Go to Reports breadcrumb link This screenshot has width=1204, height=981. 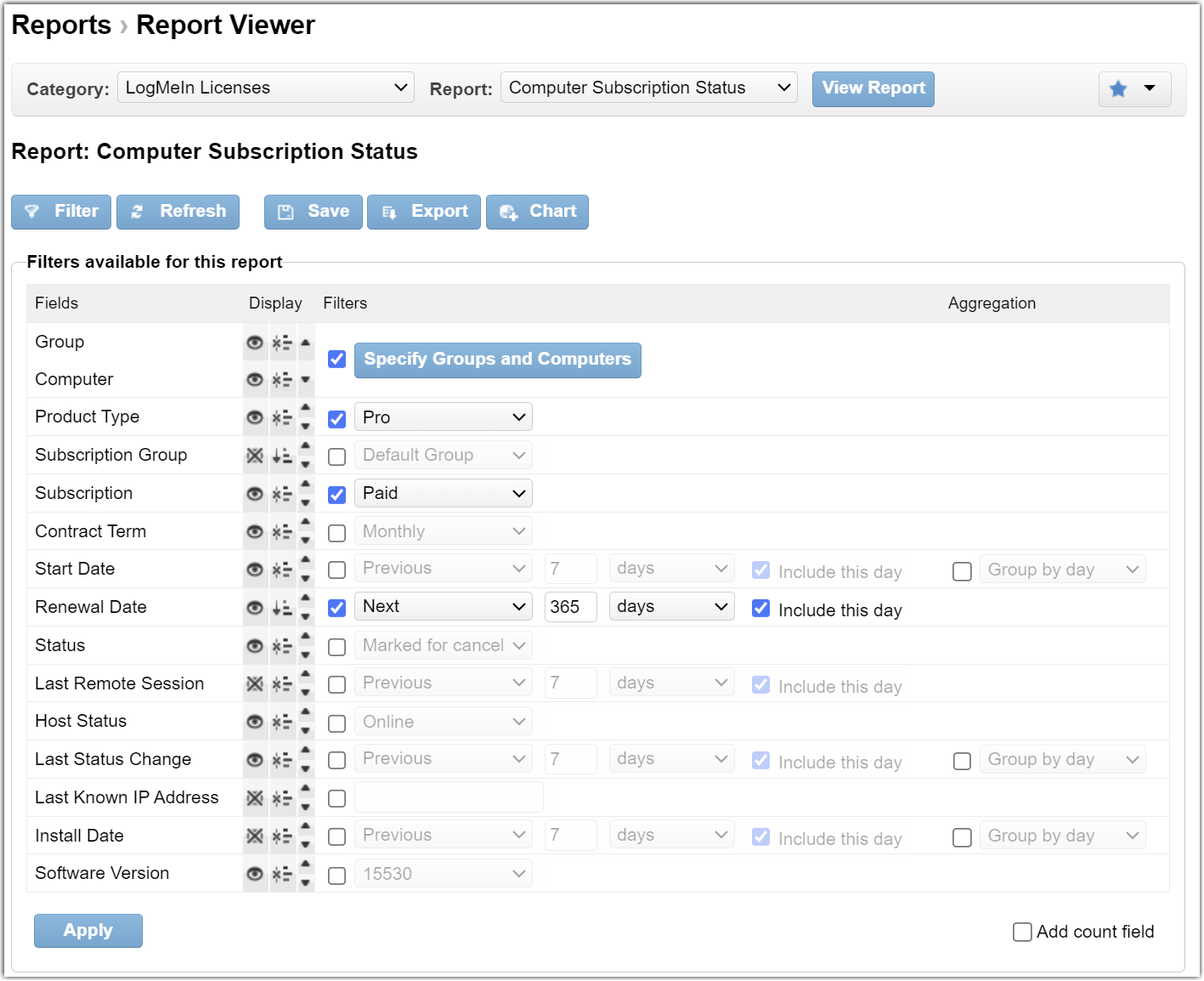click(x=61, y=26)
